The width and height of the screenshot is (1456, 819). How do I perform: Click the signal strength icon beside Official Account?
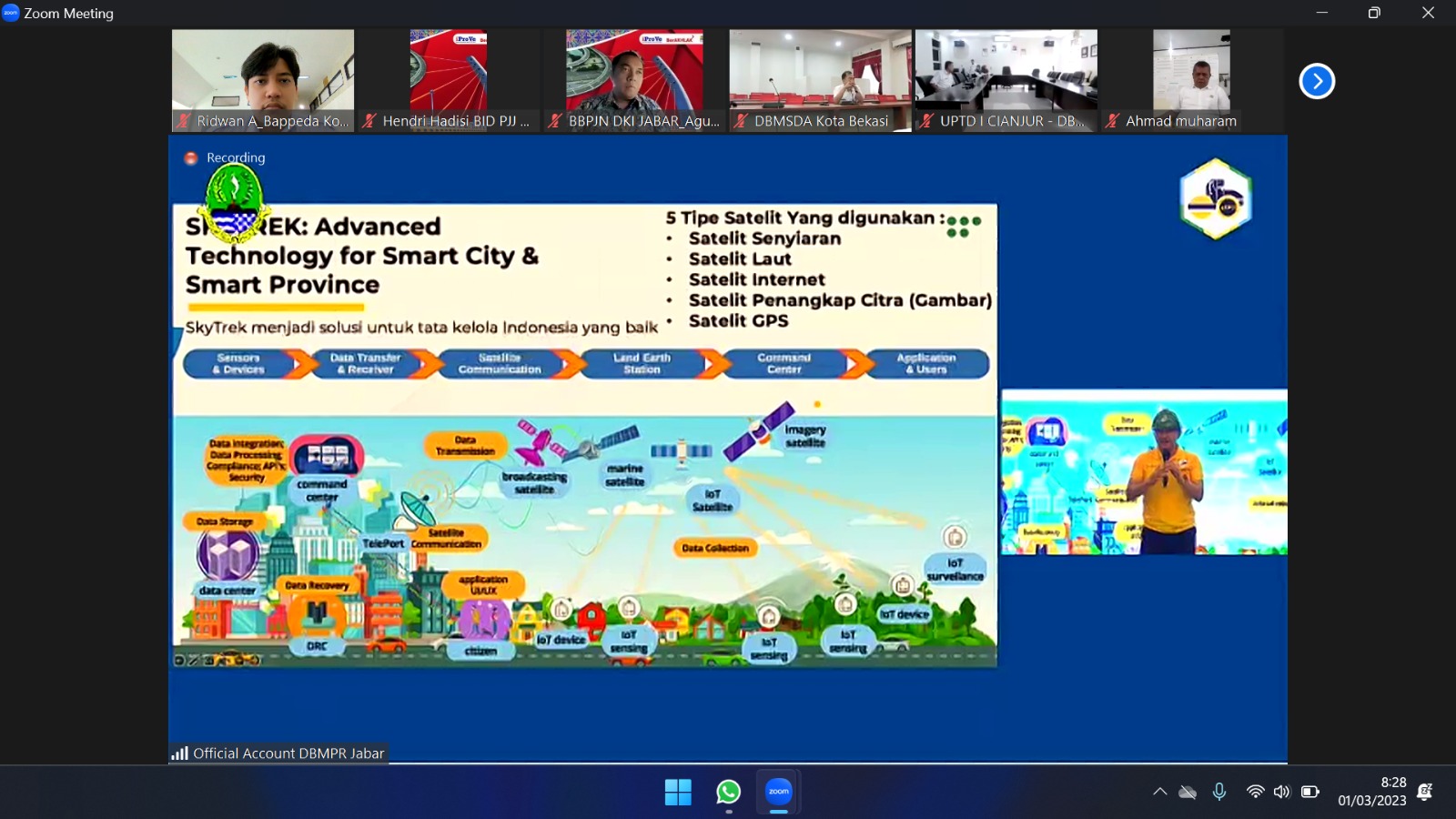point(179,753)
